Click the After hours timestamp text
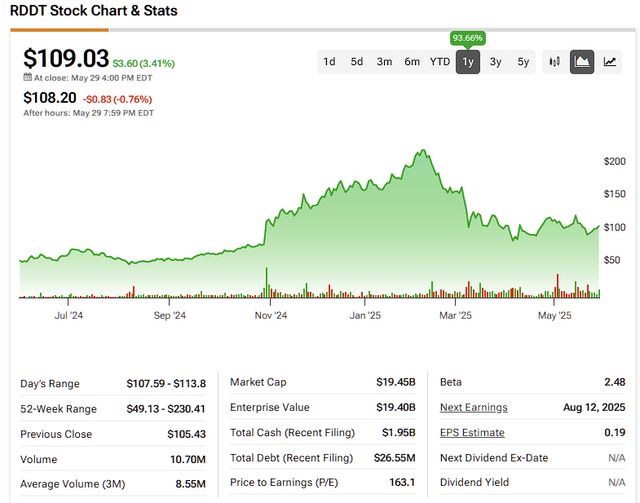The width and height of the screenshot is (640, 503). click(89, 113)
